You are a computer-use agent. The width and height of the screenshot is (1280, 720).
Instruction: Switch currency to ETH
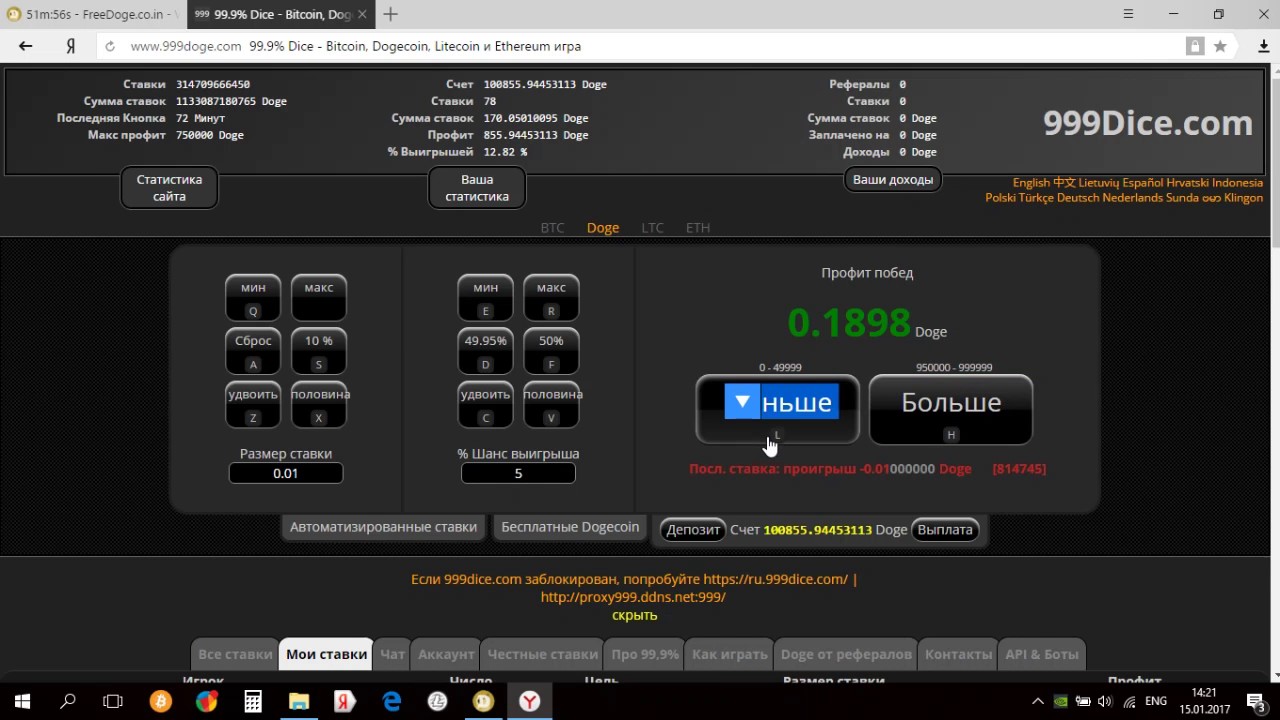698,228
